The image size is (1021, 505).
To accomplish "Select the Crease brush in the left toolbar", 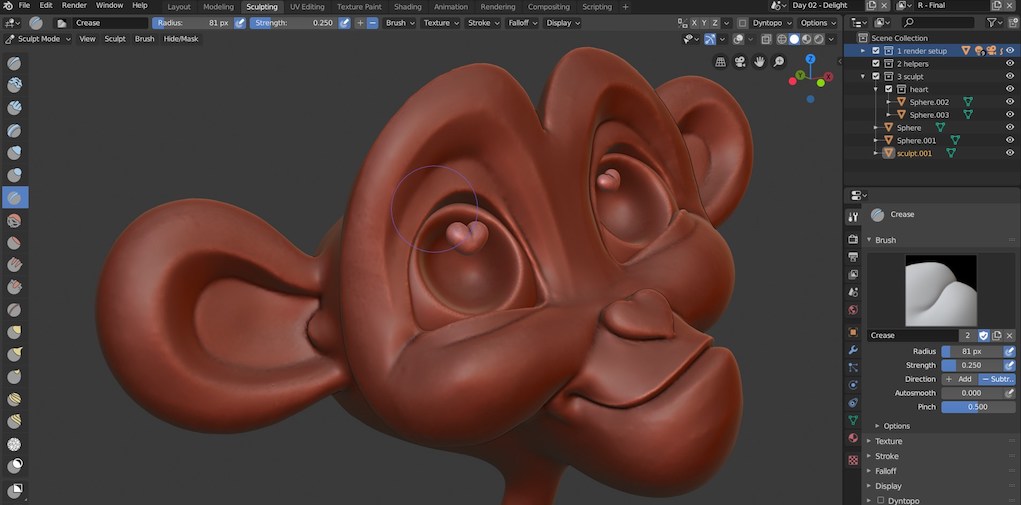I will [x=15, y=197].
